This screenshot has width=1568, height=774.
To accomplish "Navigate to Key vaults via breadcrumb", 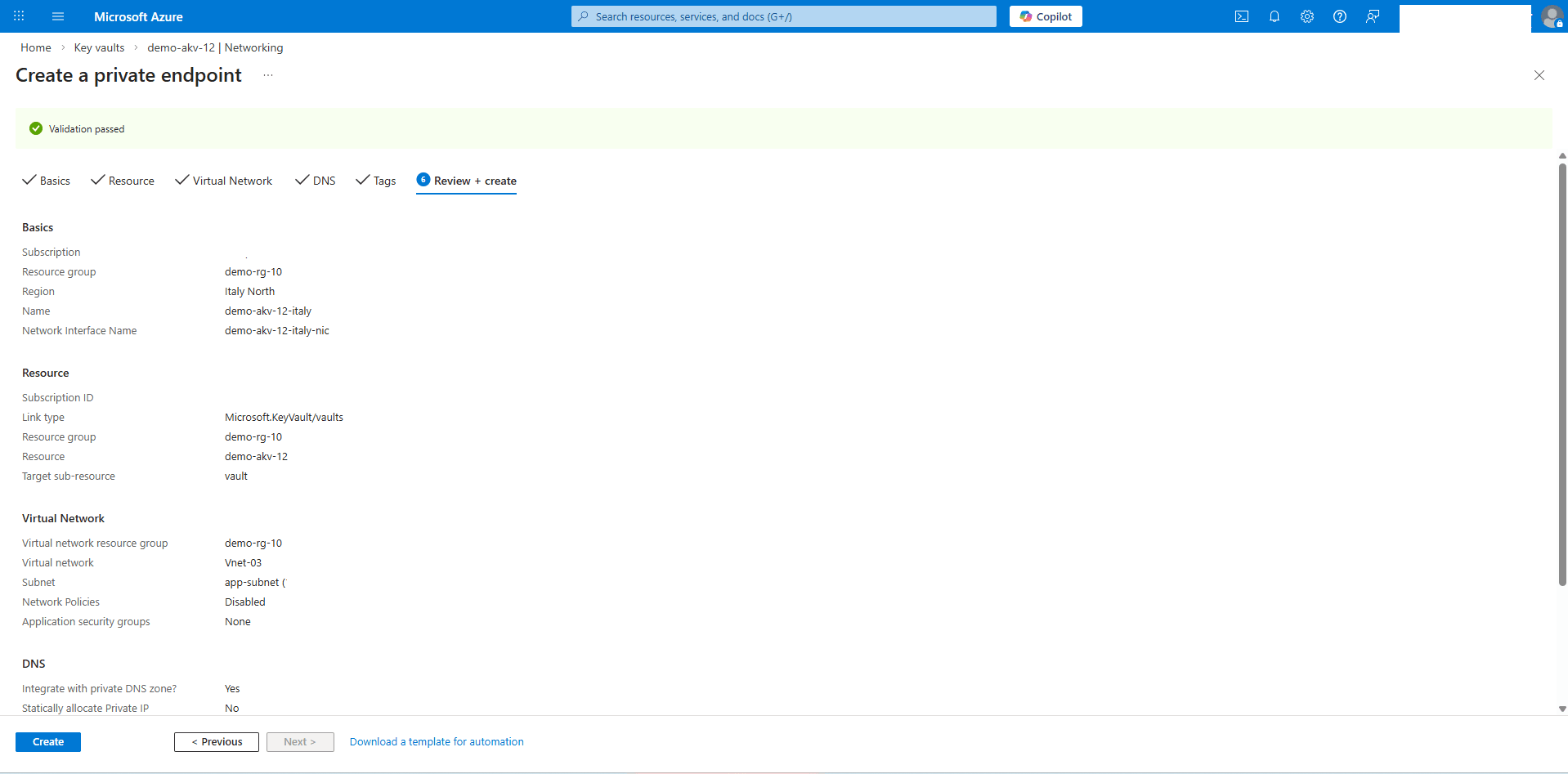I will (99, 47).
